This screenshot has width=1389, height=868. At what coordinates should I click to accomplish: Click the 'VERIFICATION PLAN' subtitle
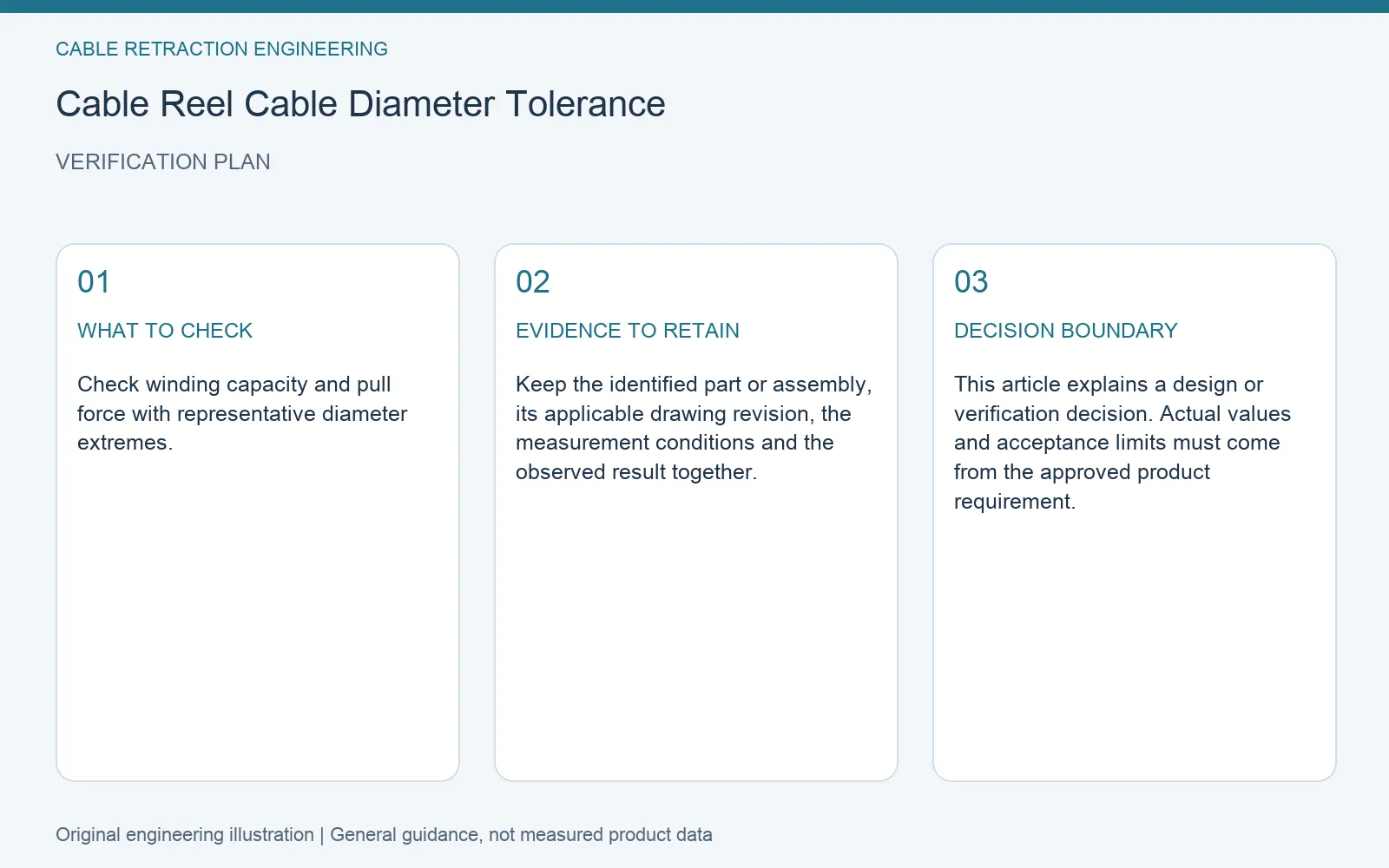pos(163,162)
